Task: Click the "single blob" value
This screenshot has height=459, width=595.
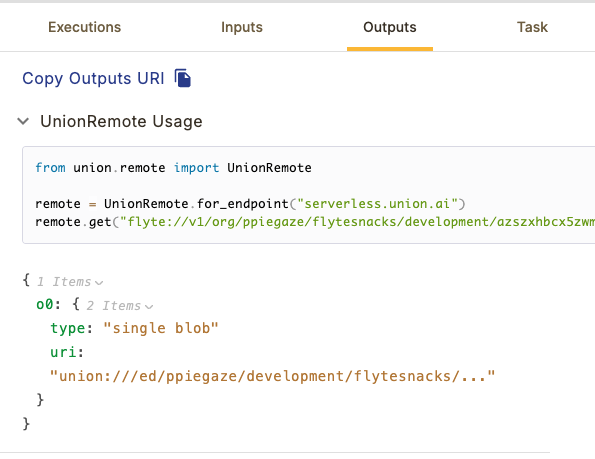Action: 161,329
